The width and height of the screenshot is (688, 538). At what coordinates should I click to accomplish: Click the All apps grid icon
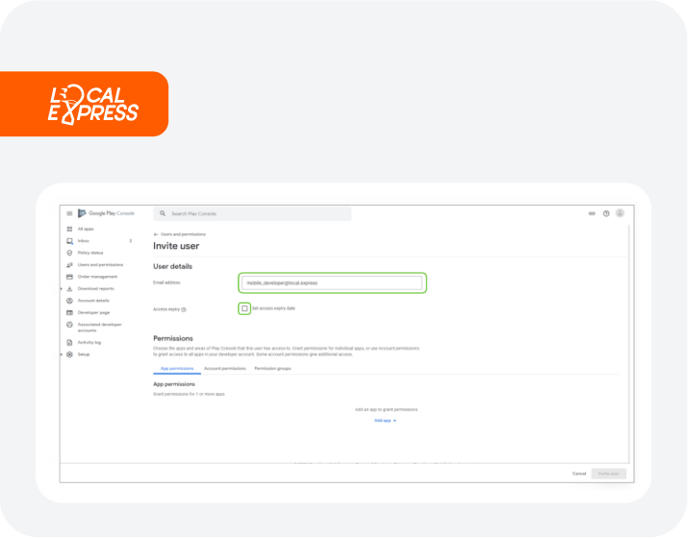click(69, 229)
